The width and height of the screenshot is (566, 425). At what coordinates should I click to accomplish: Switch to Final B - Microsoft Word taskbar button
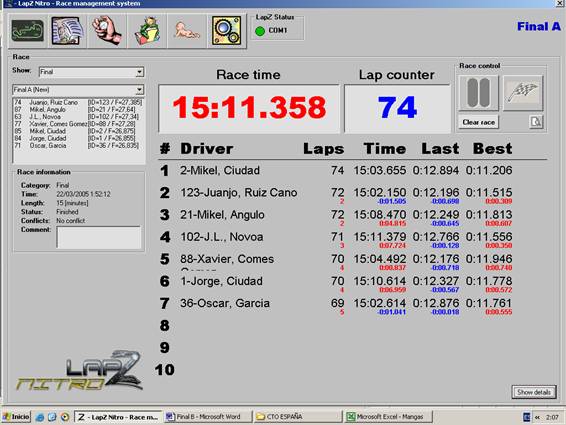click(208, 417)
